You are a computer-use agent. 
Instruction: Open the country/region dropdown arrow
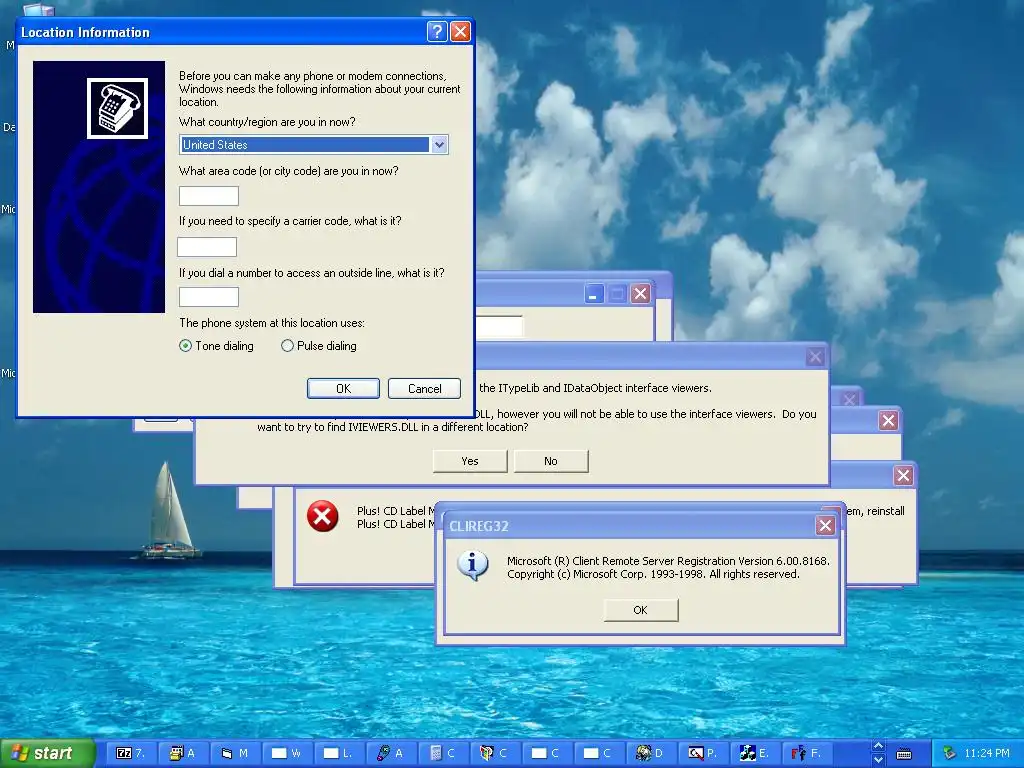tap(439, 144)
